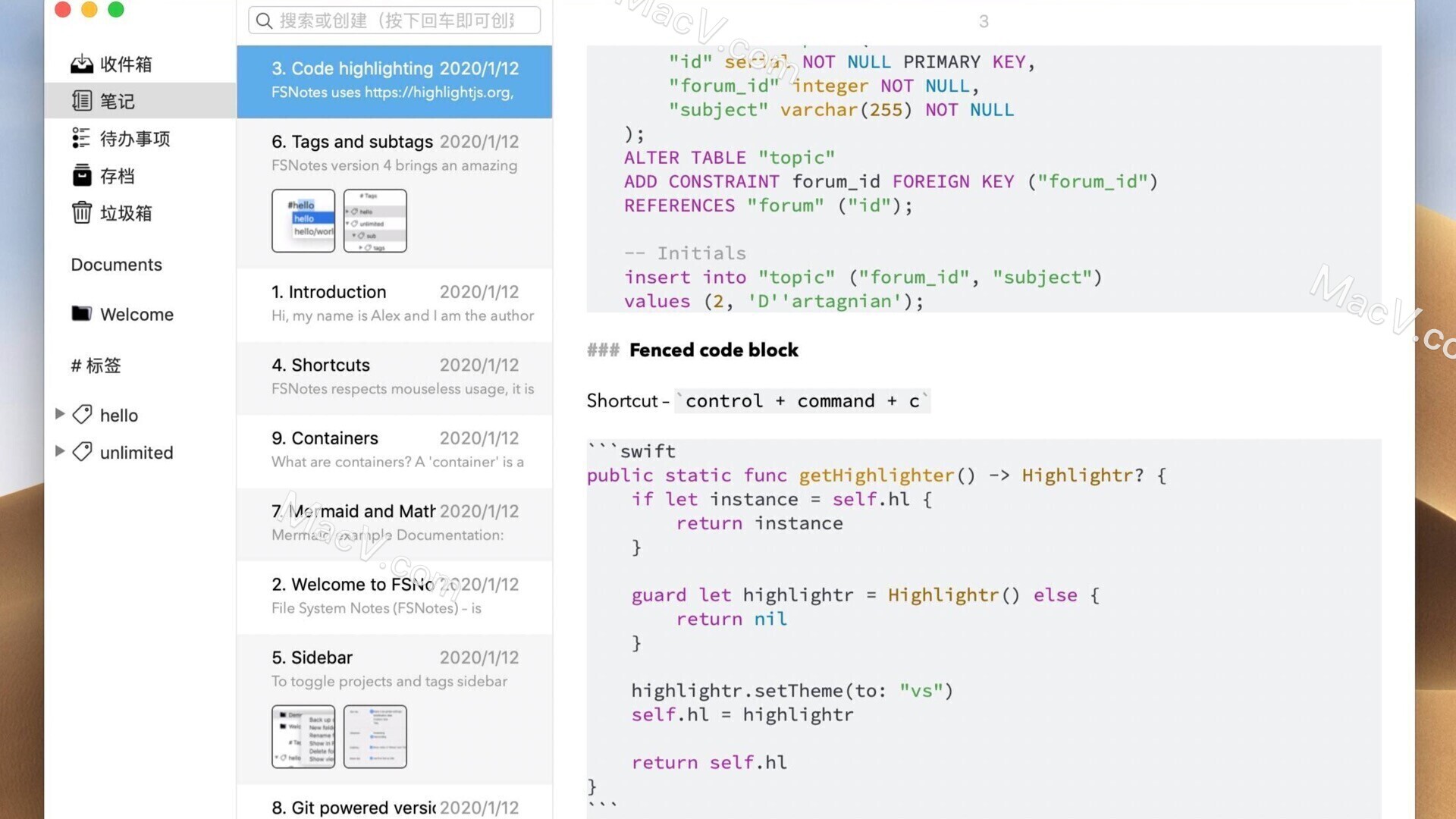This screenshot has height=819, width=1456.
Task: Click the editor title number 3
Action: pos(984,21)
